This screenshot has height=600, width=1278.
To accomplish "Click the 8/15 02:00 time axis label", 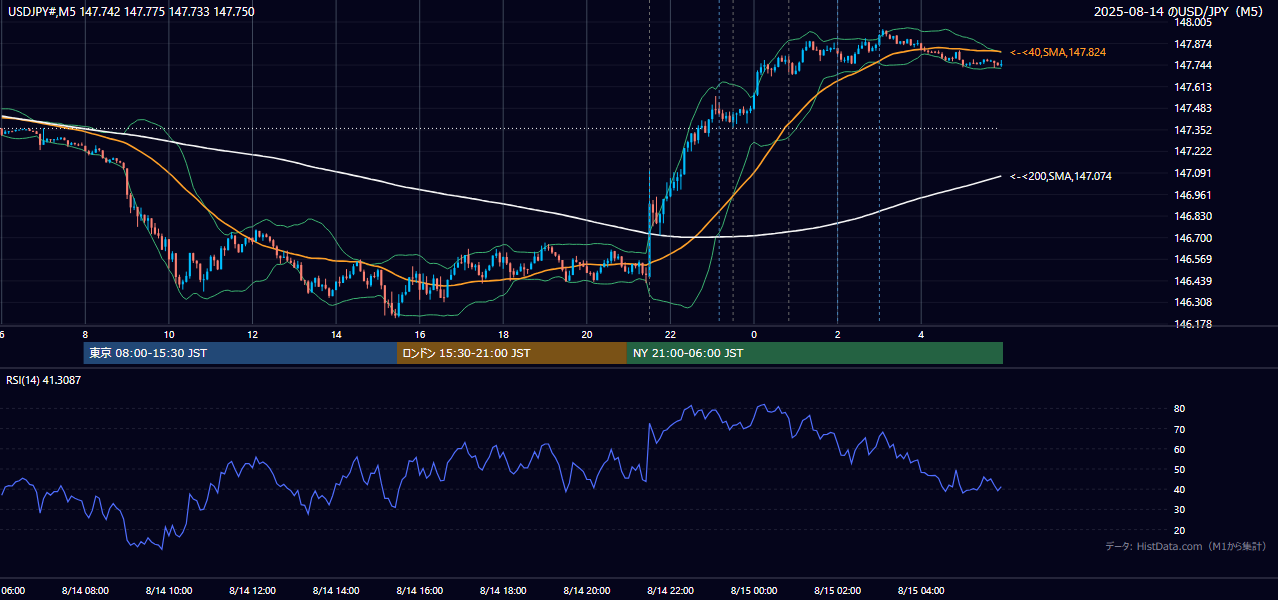I will tap(838, 591).
